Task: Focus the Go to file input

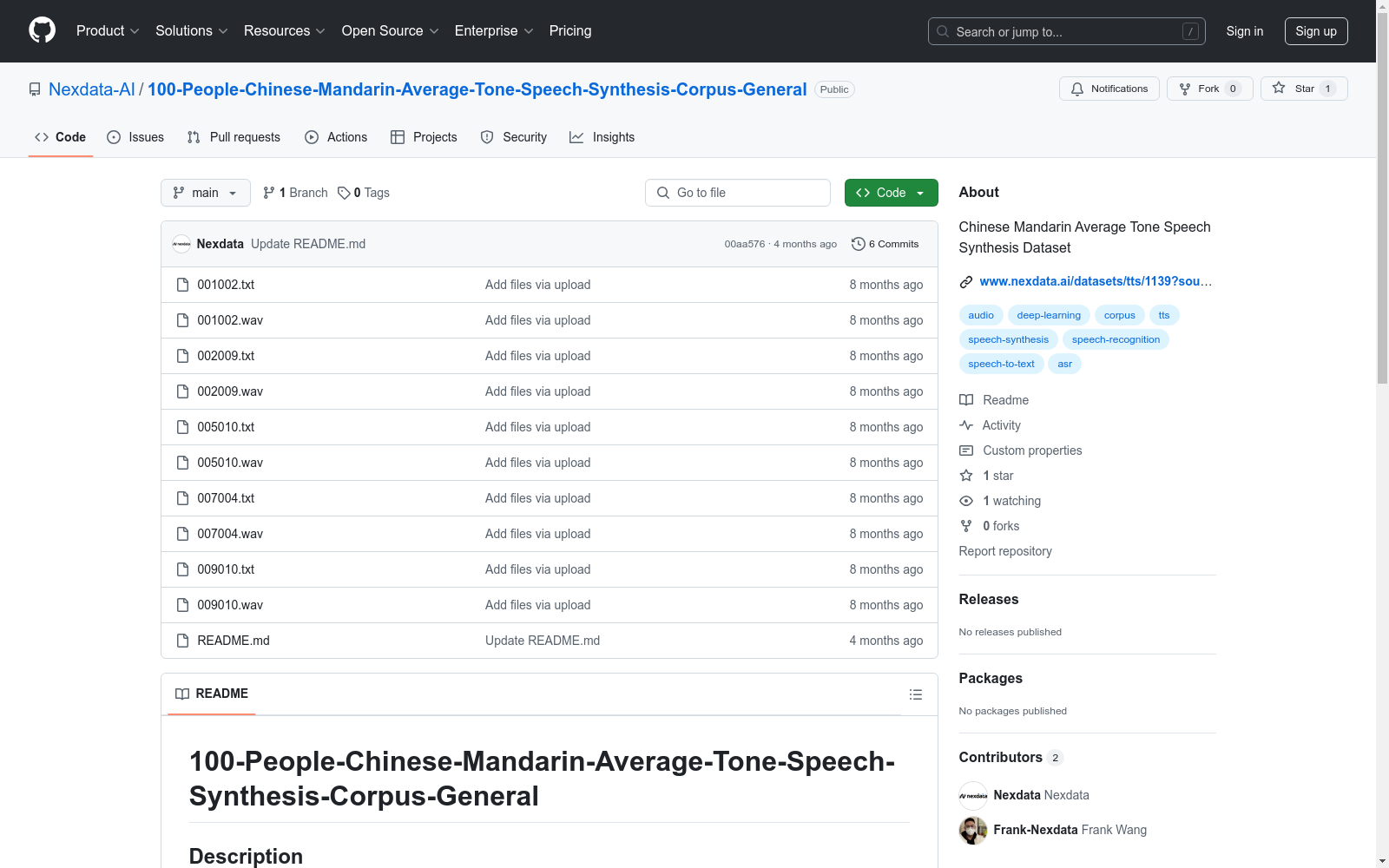Action: [738, 193]
